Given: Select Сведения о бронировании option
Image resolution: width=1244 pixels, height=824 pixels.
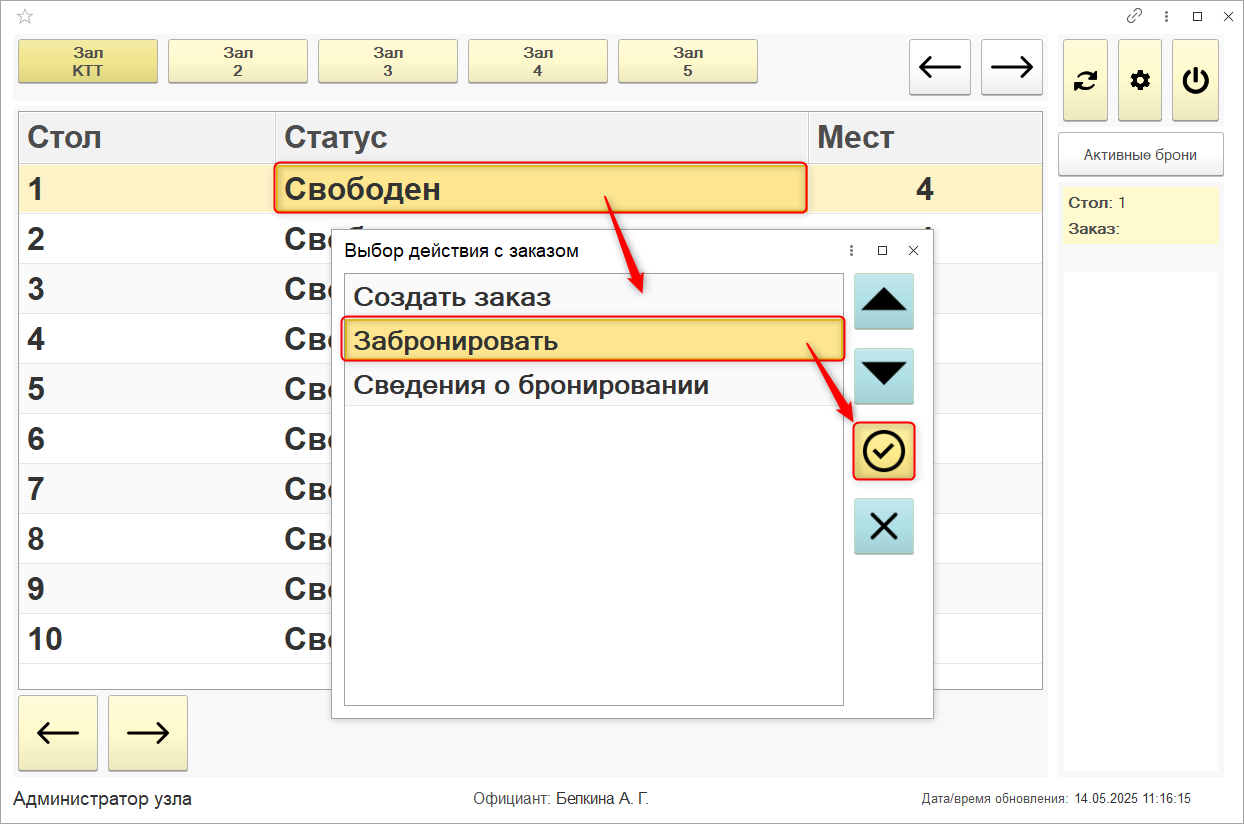Looking at the screenshot, I should click(594, 384).
